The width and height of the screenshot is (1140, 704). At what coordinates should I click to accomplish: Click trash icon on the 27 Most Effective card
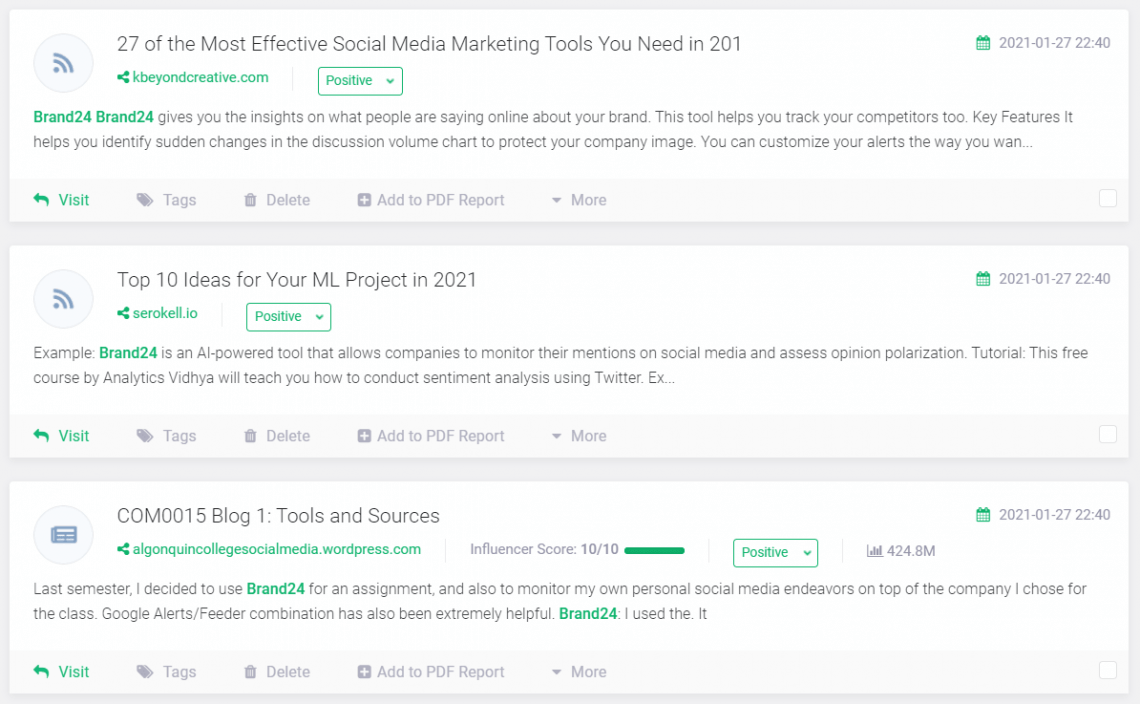coord(250,200)
